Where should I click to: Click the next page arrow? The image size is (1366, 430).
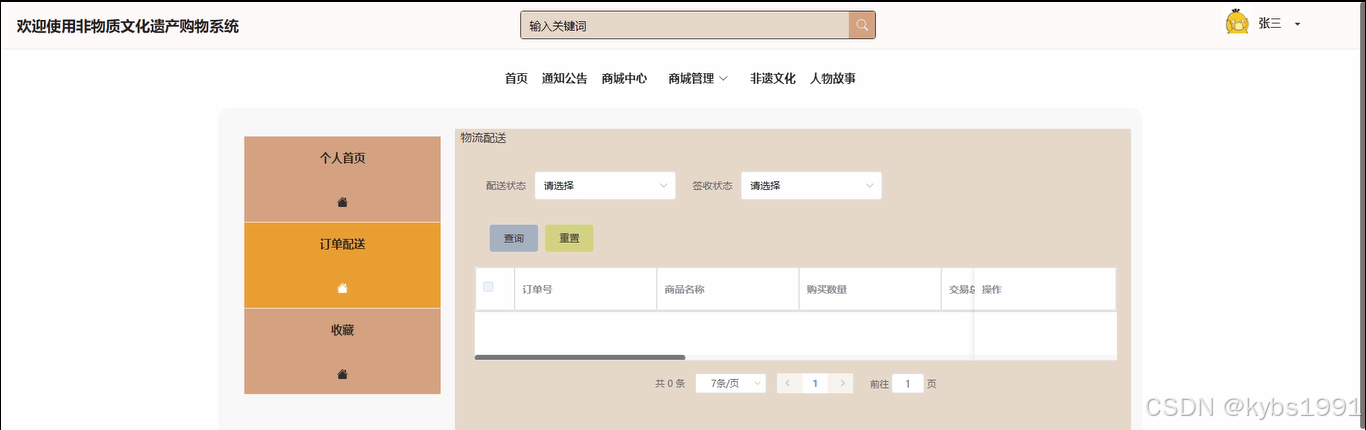point(841,383)
